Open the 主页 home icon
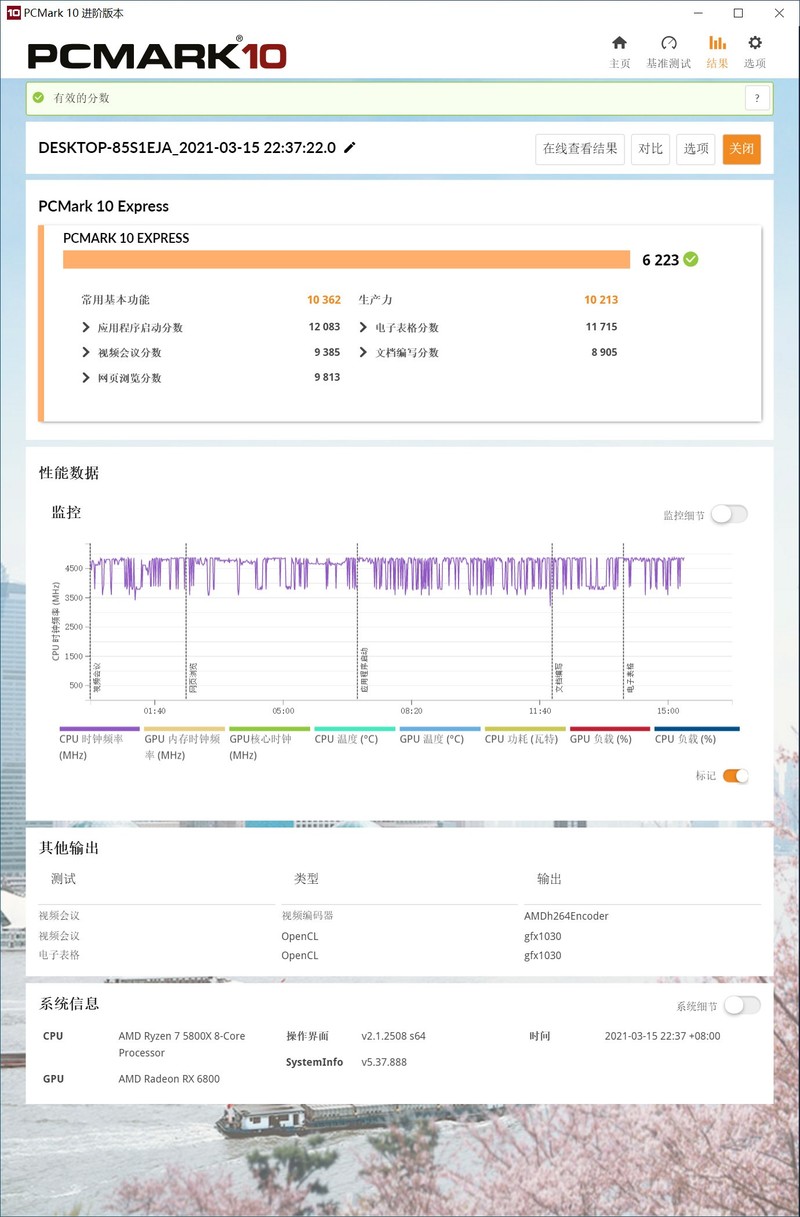 click(x=619, y=44)
